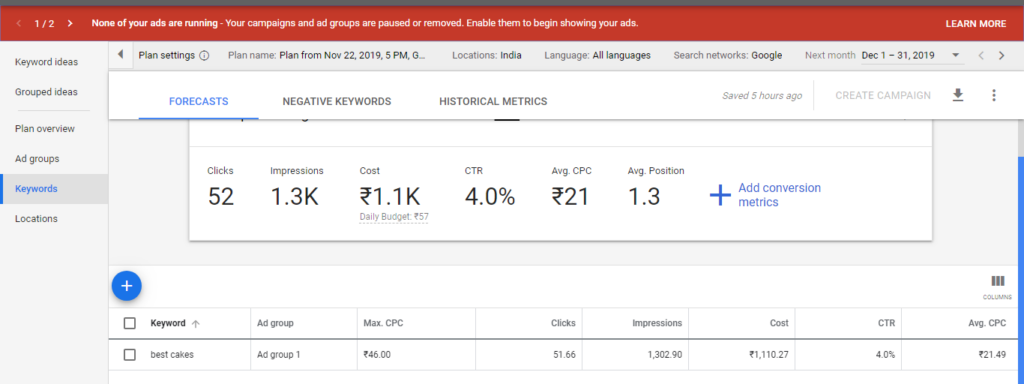Click the blue add keyword plus button
The width and height of the screenshot is (1024, 384).
127,286
